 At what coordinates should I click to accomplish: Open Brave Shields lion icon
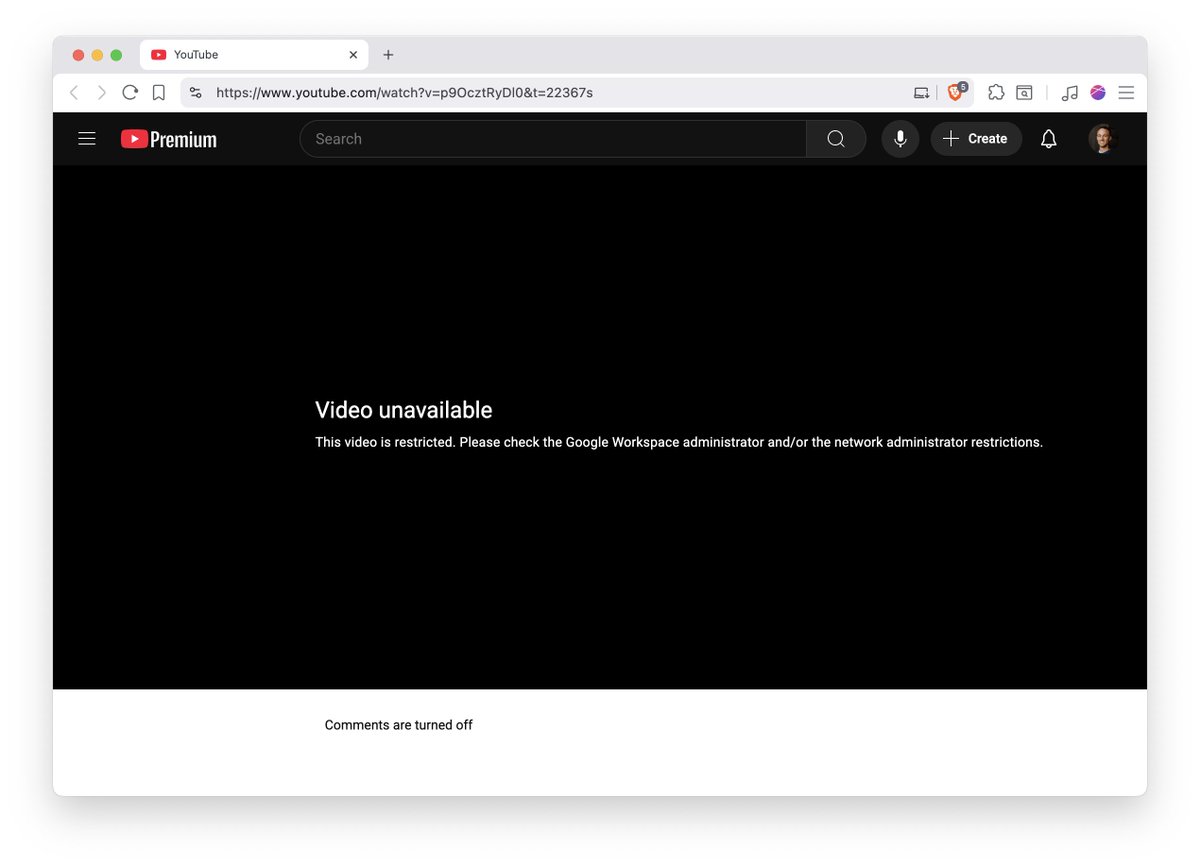956,92
